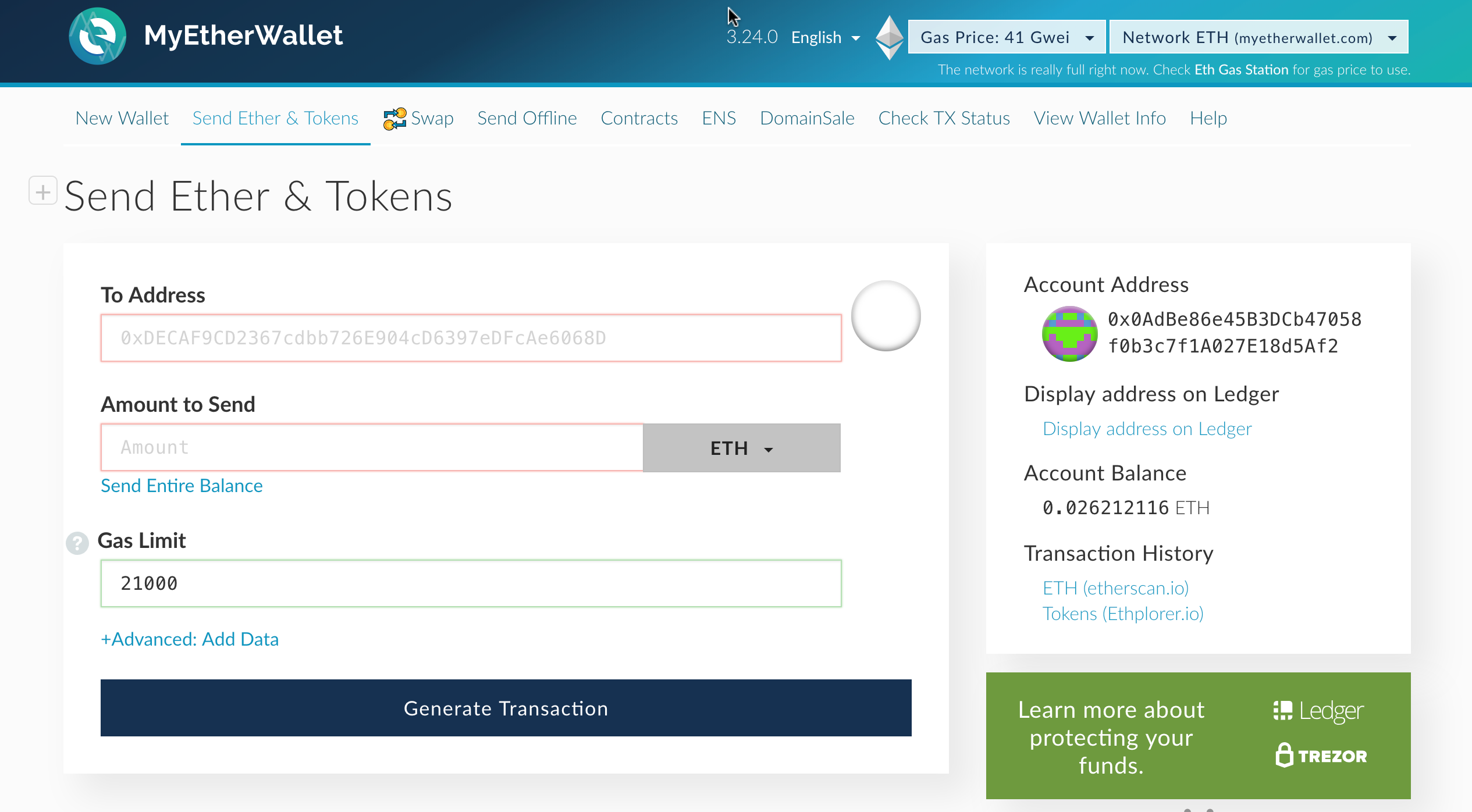
Task: Expand the Advanced: Add Data section
Action: (190, 639)
